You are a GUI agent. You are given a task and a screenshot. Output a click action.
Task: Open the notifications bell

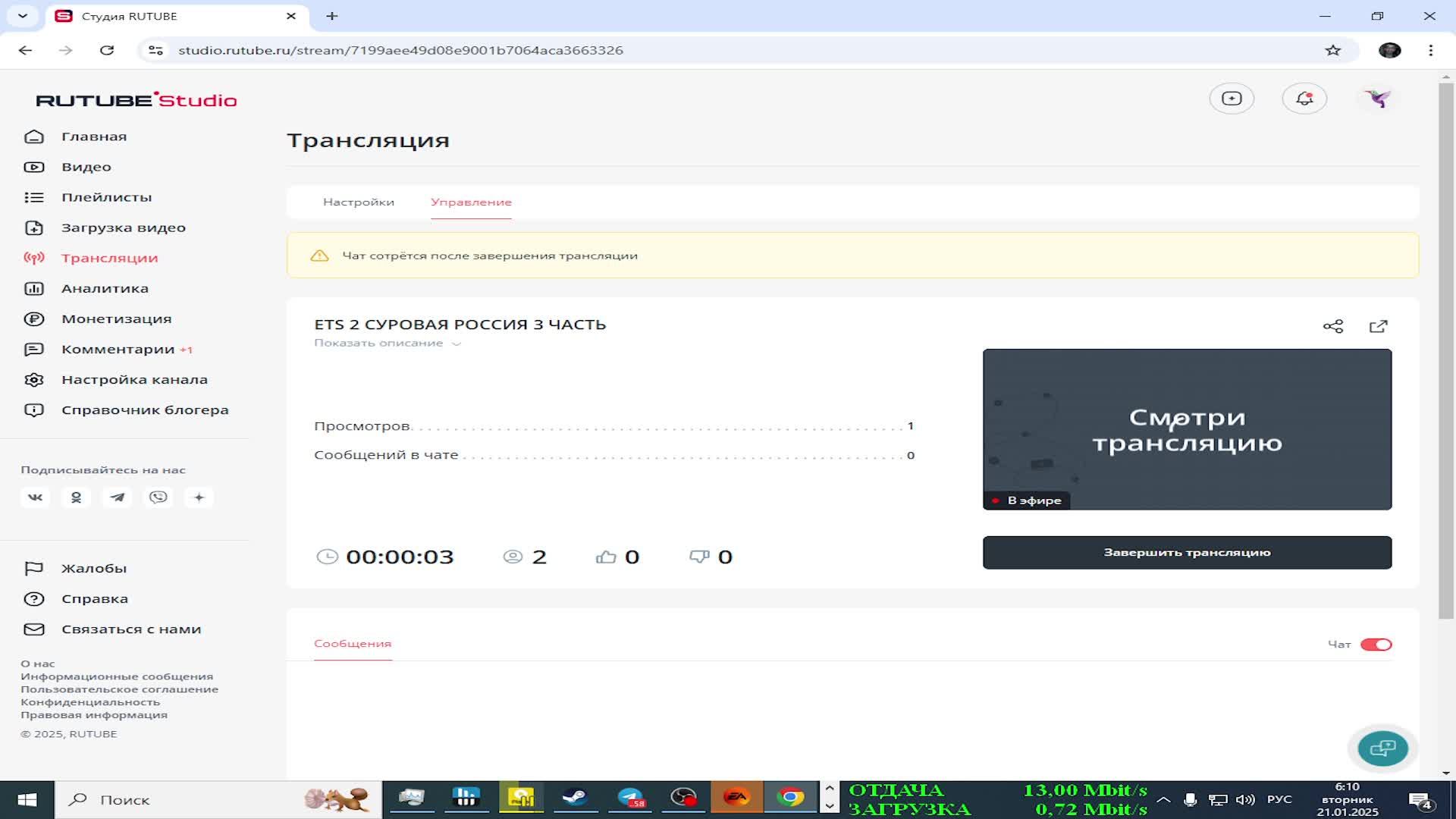click(x=1304, y=99)
